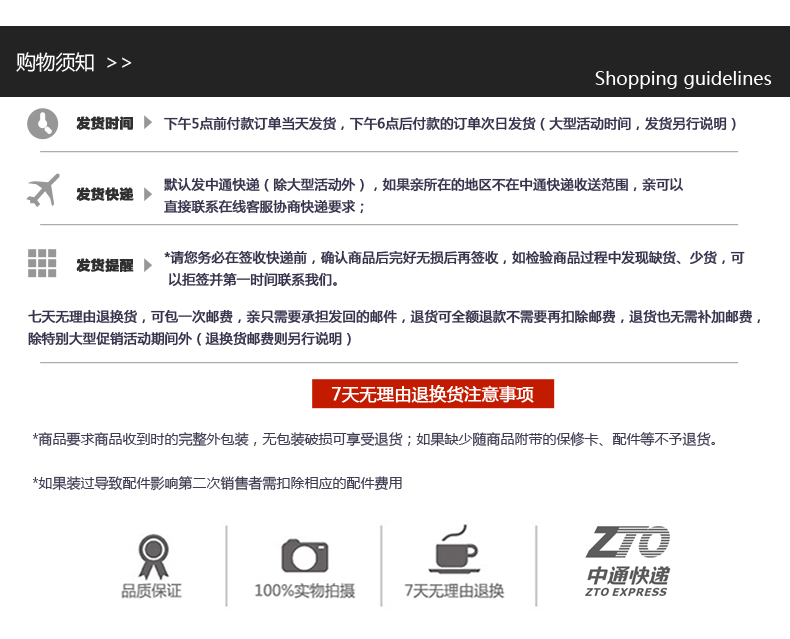Click the 7天无理由退换 caption
This screenshot has height=639, width=790.
[454, 591]
